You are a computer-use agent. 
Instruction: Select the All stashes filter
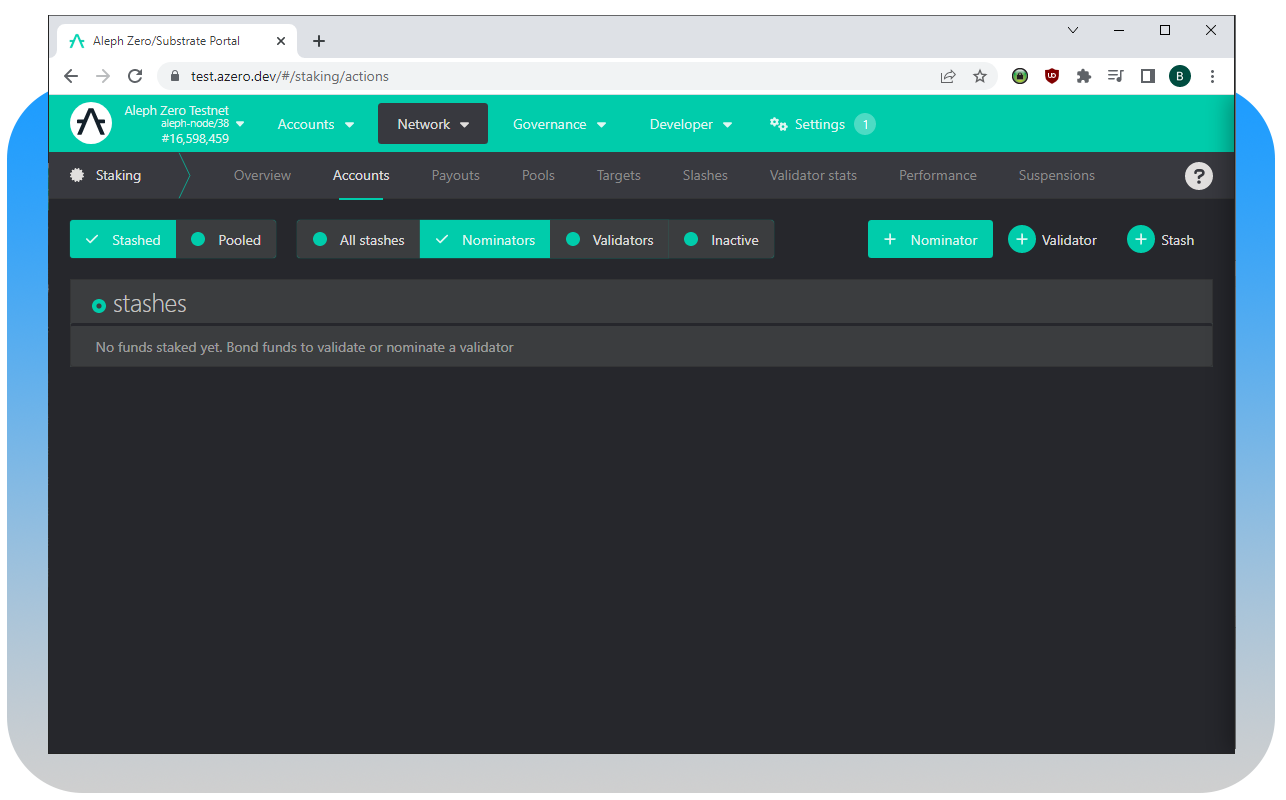[x=358, y=240]
